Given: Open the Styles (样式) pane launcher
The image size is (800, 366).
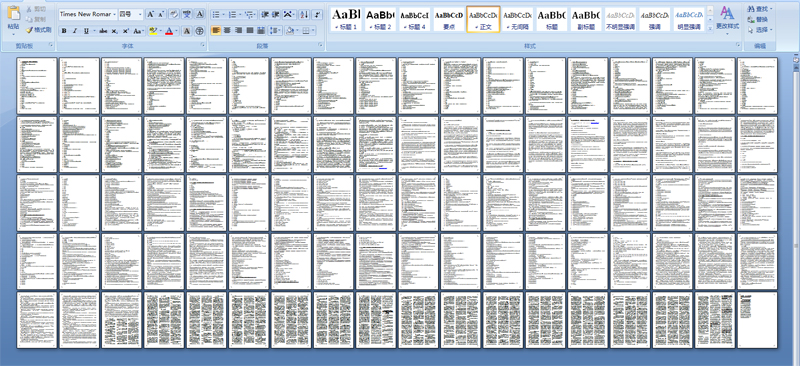Looking at the screenshot, I should point(738,45).
